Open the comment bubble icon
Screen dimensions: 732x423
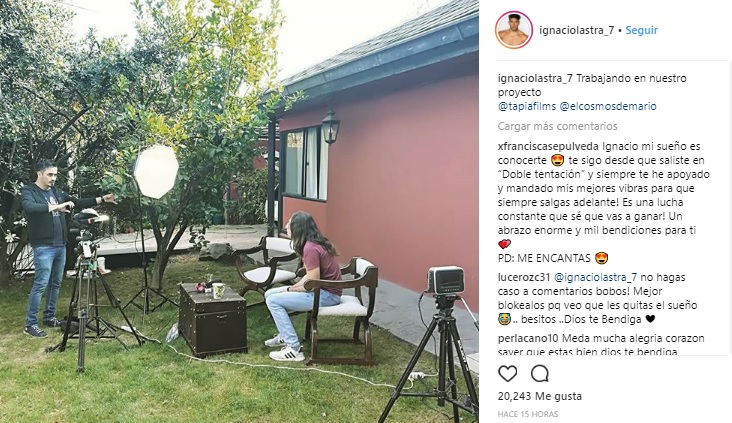click(540, 374)
